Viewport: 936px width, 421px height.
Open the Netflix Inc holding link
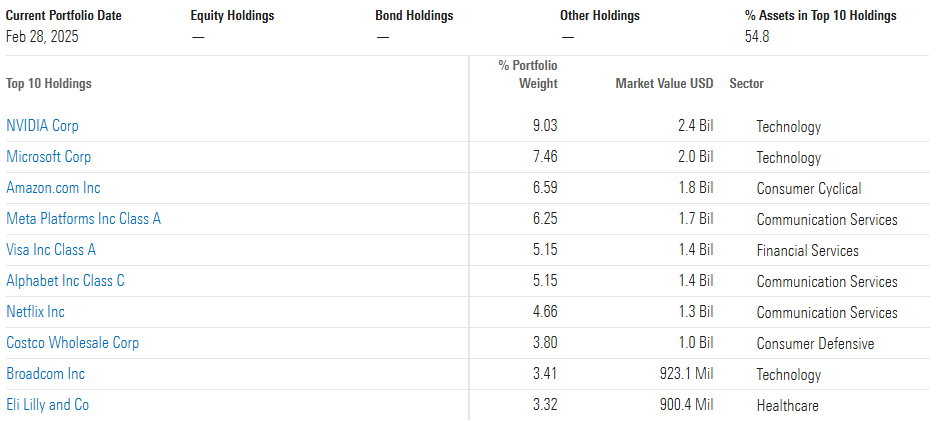coord(35,312)
